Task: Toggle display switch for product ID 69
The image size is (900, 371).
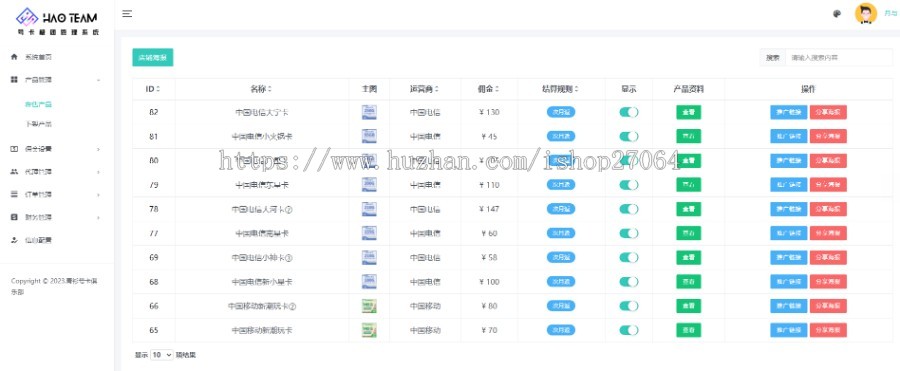Action: pos(629,257)
